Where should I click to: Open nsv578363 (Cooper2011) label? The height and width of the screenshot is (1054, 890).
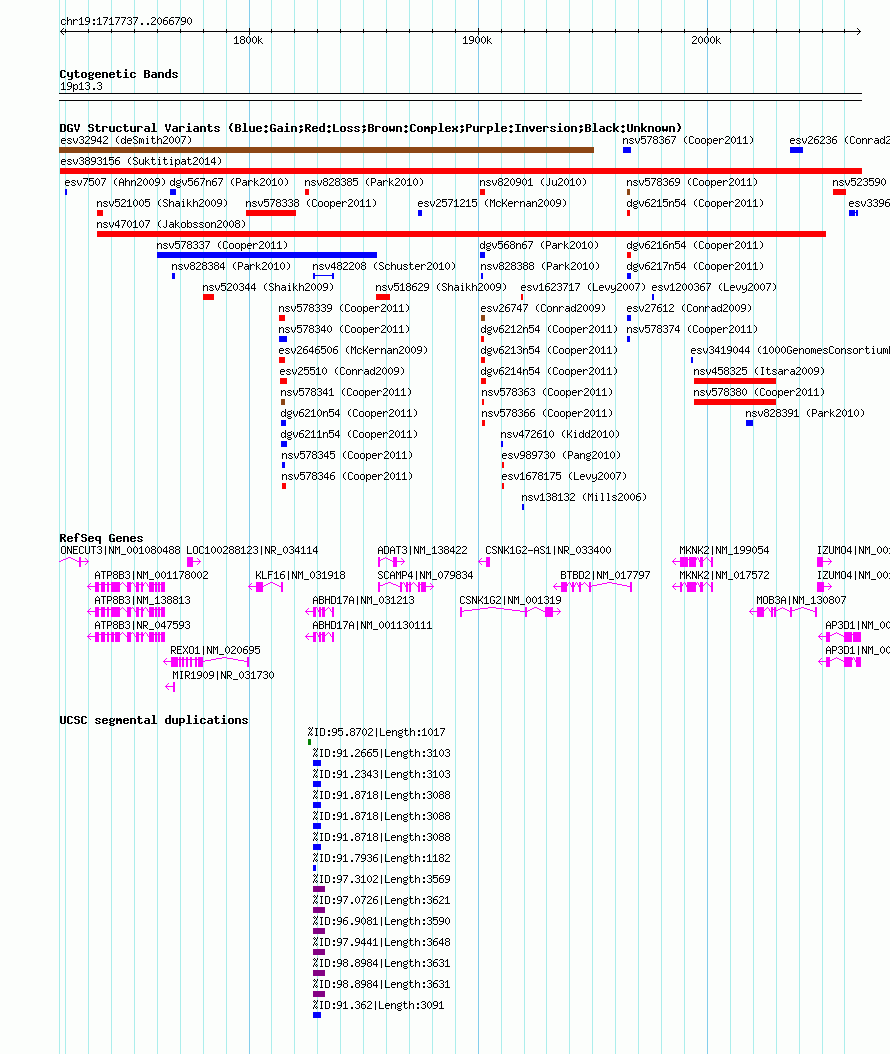pos(547,392)
